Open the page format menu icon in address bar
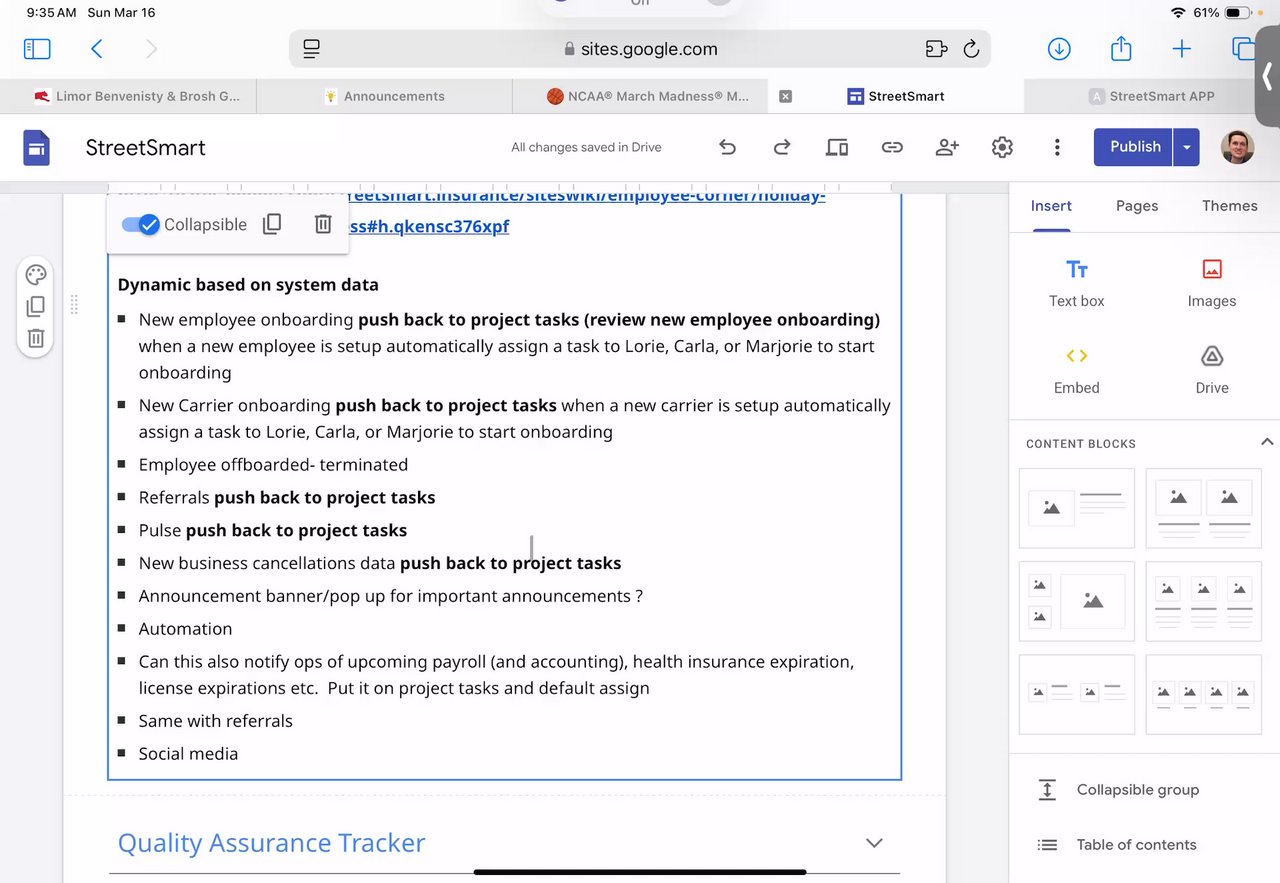This screenshot has width=1280, height=883. [311, 48]
